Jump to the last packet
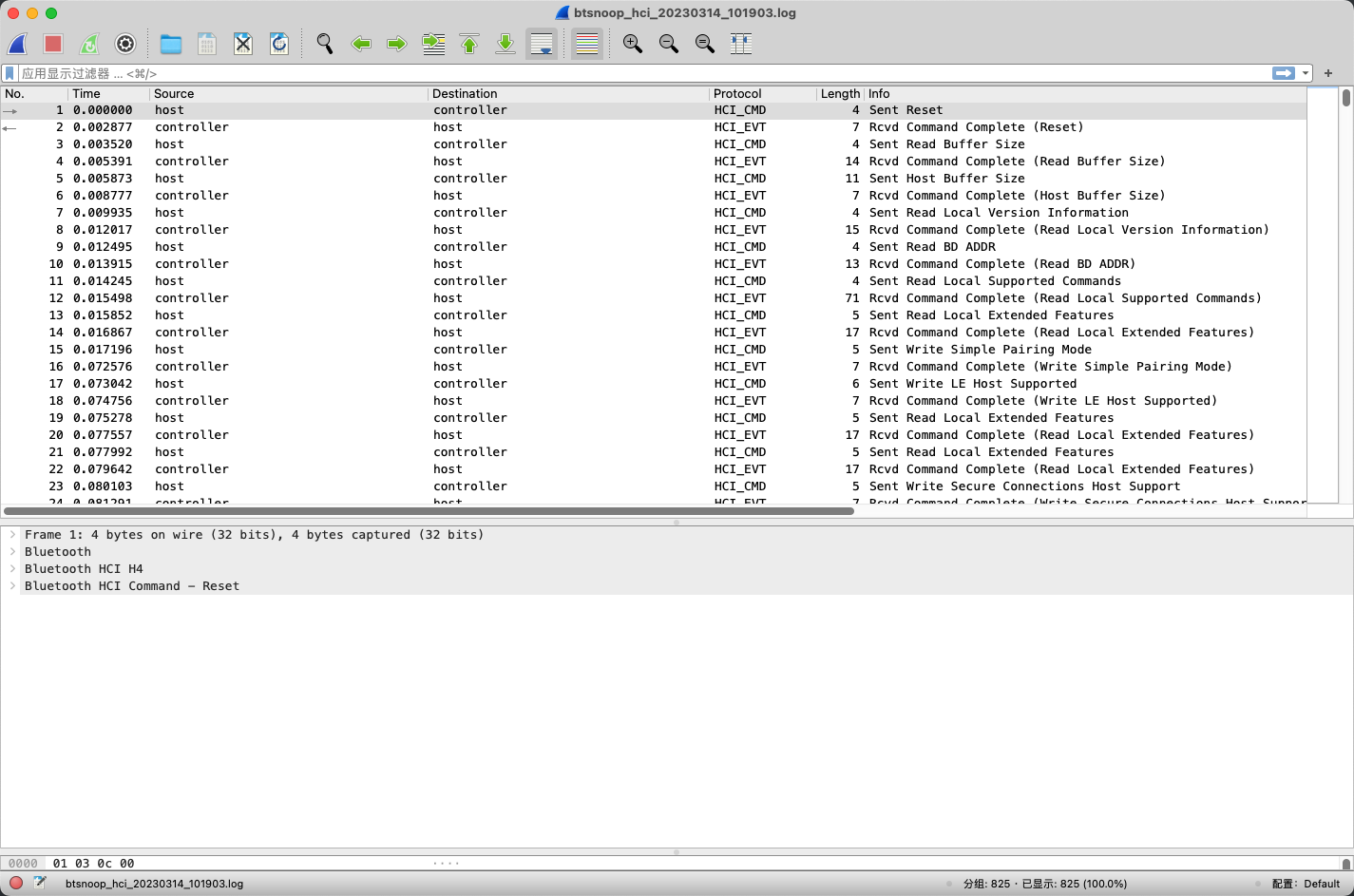This screenshot has width=1354, height=896. click(505, 44)
